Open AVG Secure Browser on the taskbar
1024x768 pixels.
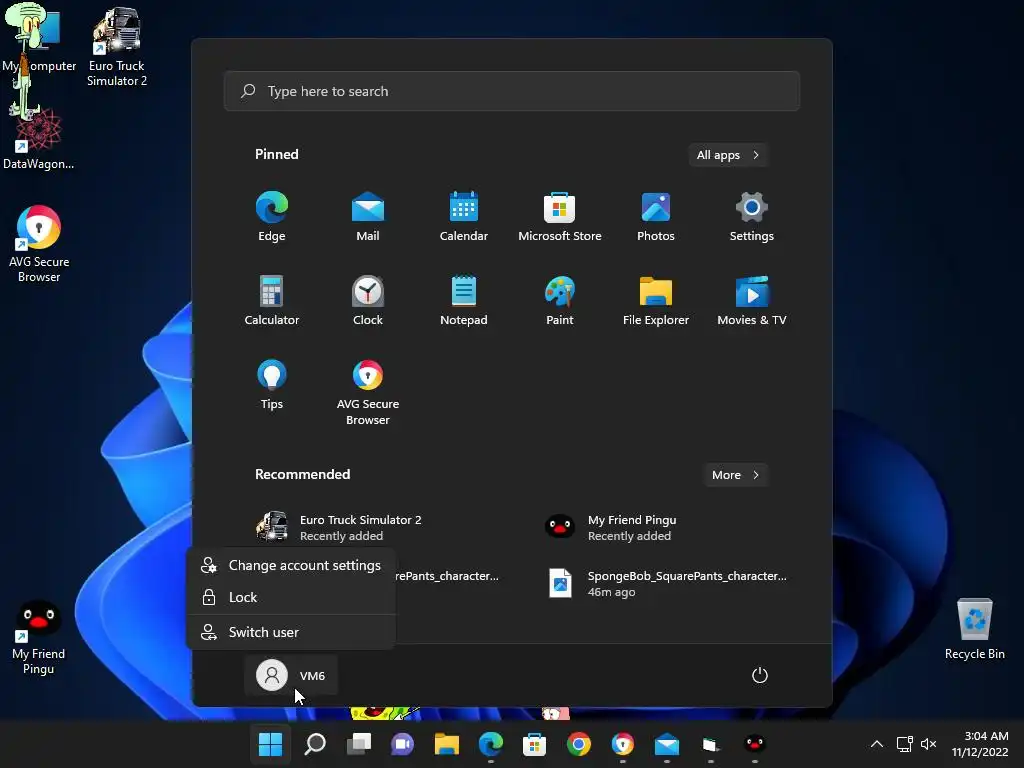point(622,744)
